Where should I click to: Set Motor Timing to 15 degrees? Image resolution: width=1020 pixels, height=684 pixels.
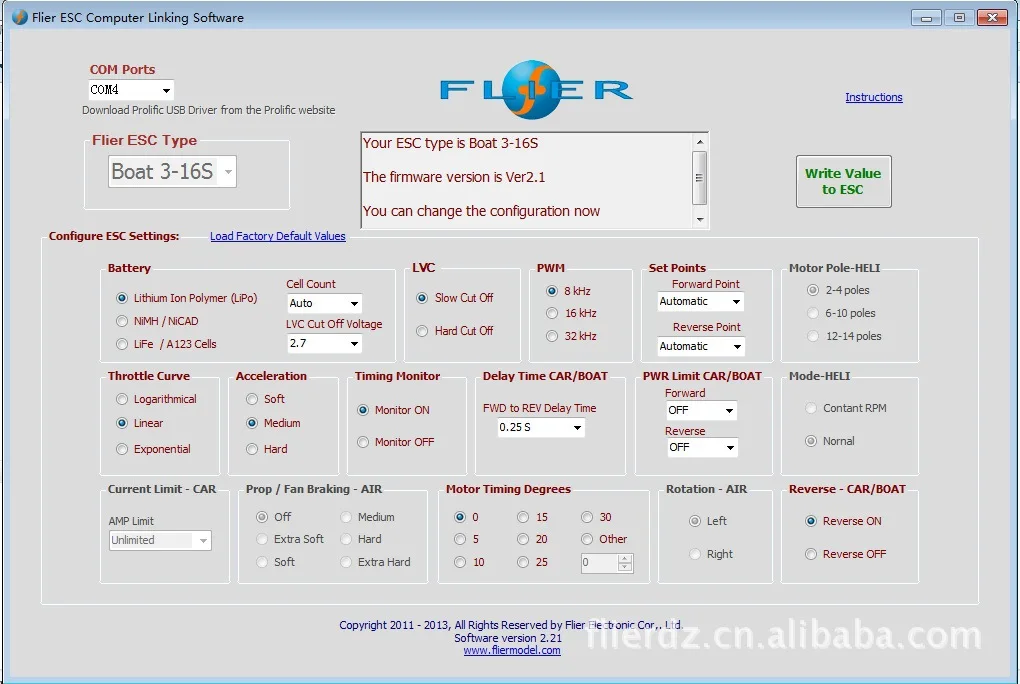click(533, 517)
